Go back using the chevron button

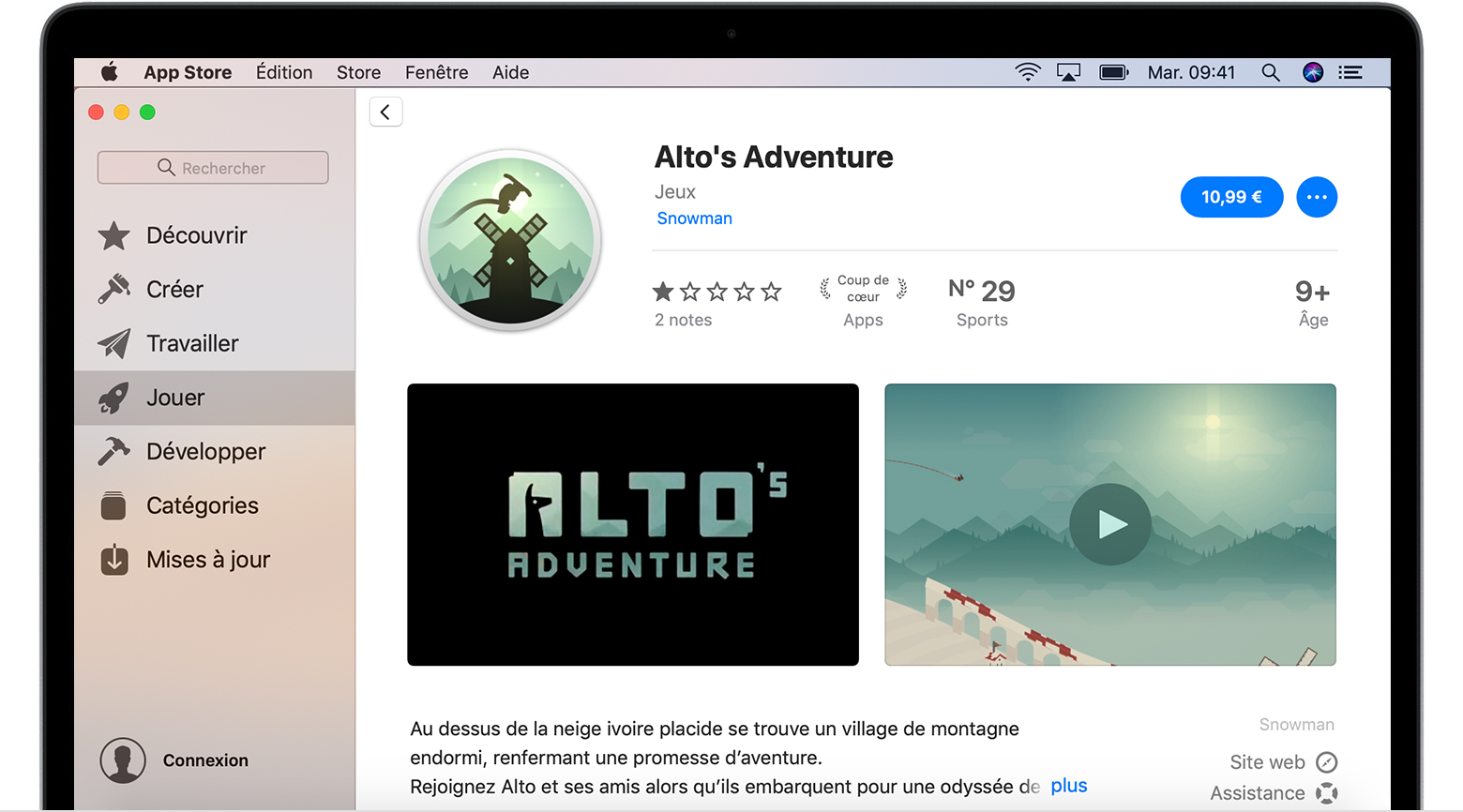click(x=385, y=113)
